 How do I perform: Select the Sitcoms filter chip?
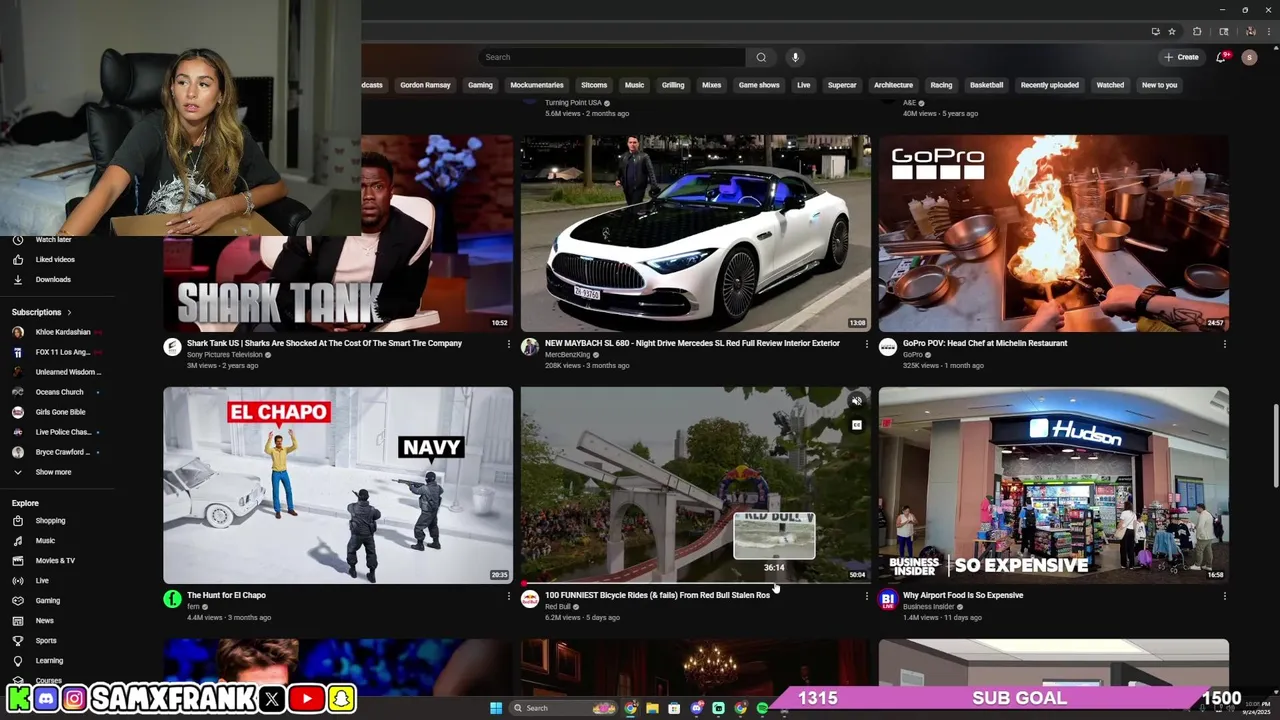tap(594, 85)
